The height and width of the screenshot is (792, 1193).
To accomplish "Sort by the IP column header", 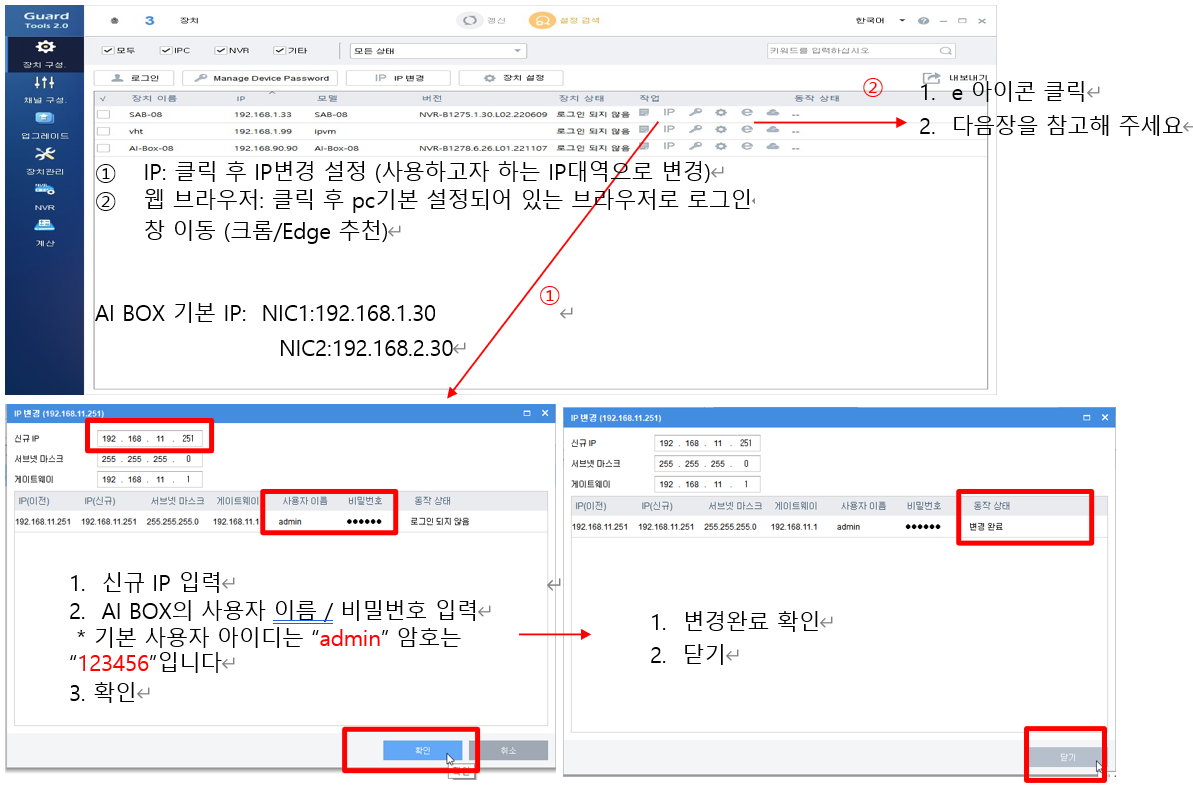I will click(241, 98).
